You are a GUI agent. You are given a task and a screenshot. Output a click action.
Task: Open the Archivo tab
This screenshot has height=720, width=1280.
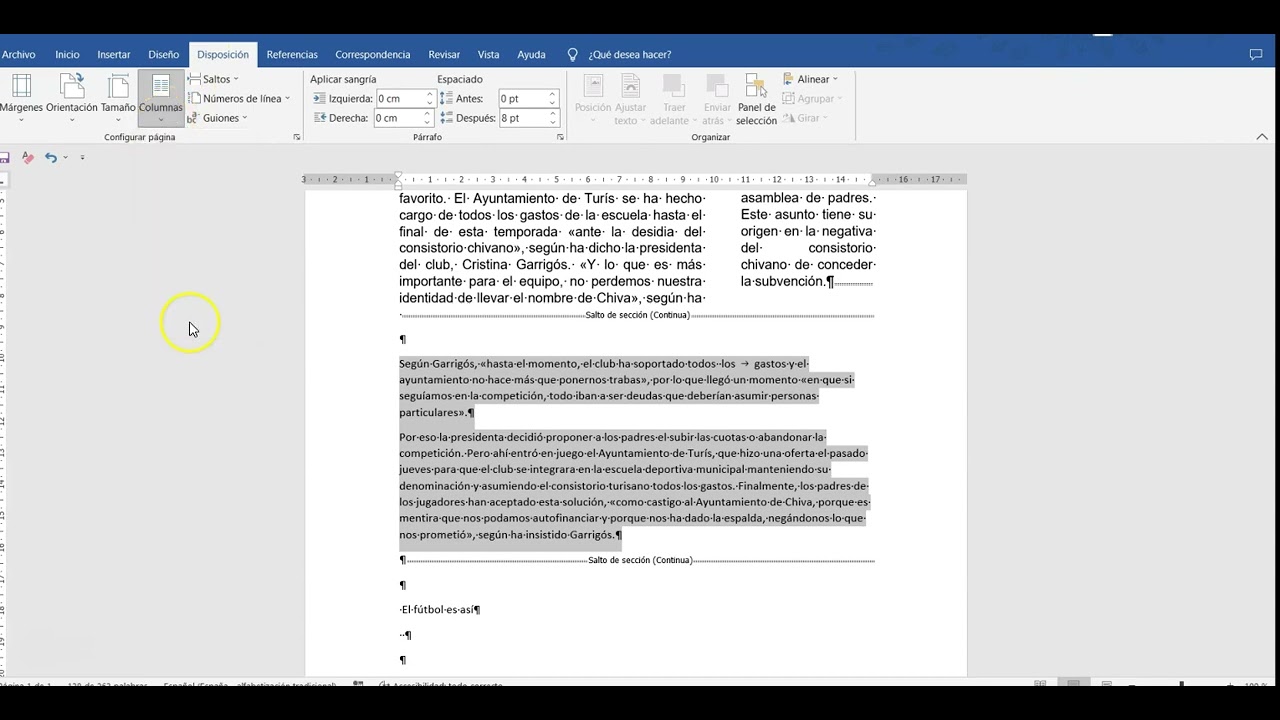pyautogui.click(x=18, y=55)
